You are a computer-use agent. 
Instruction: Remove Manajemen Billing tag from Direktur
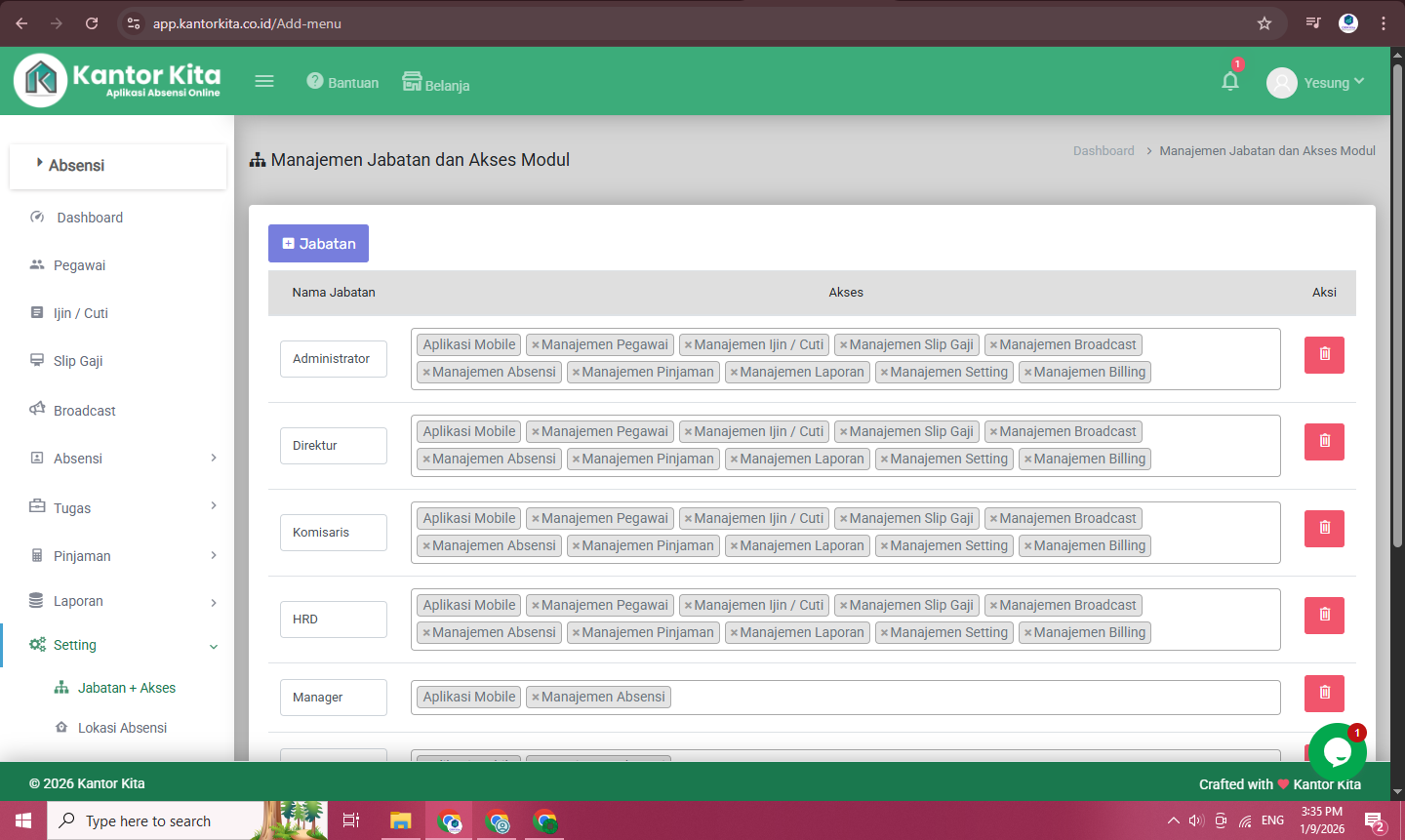(1028, 460)
